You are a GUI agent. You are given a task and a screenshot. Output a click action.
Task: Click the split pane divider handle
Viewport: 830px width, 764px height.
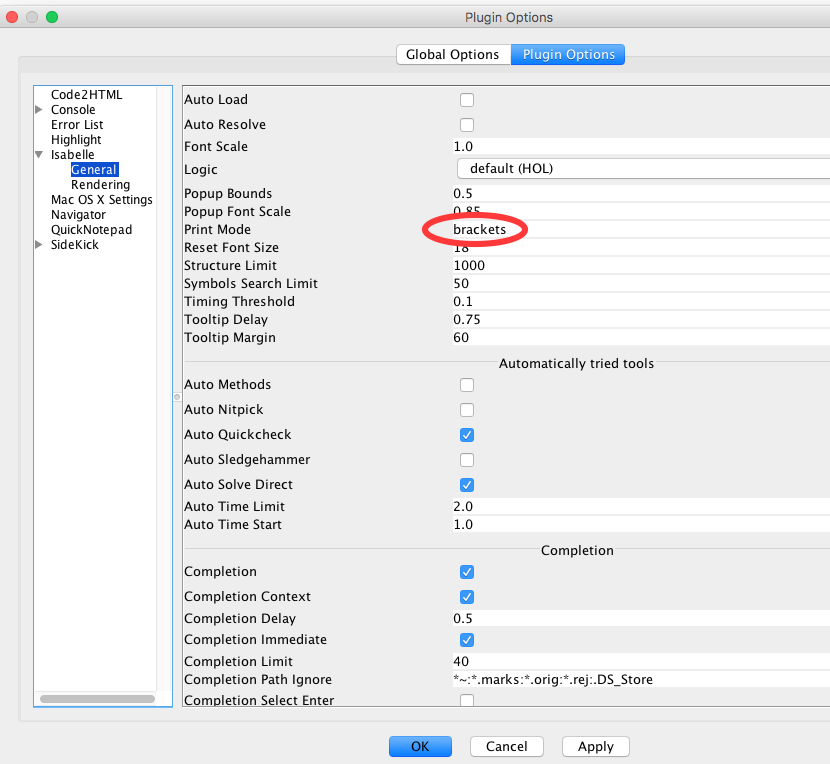point(176,397)
